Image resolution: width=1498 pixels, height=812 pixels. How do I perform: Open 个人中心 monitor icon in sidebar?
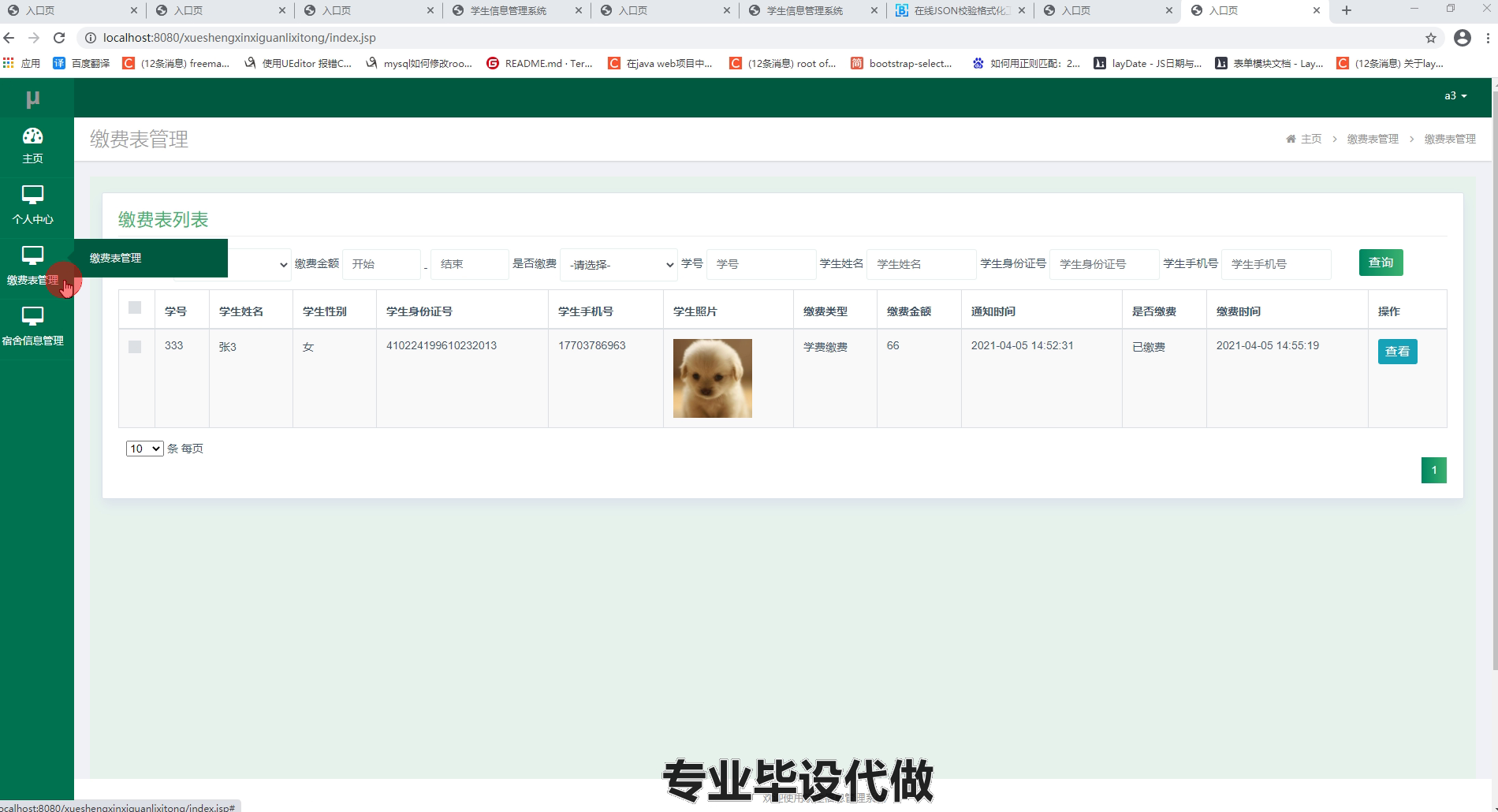(32, 195)
